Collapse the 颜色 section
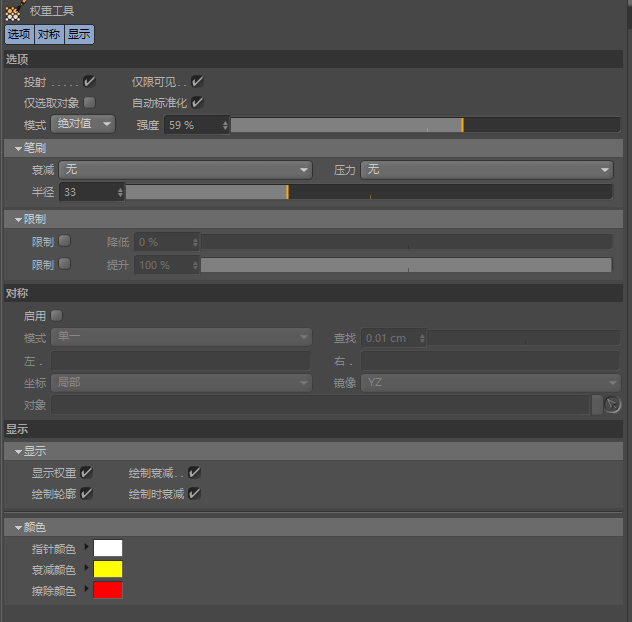The width and height of the screenshot is (632, 622). click(x=18, y=527)
